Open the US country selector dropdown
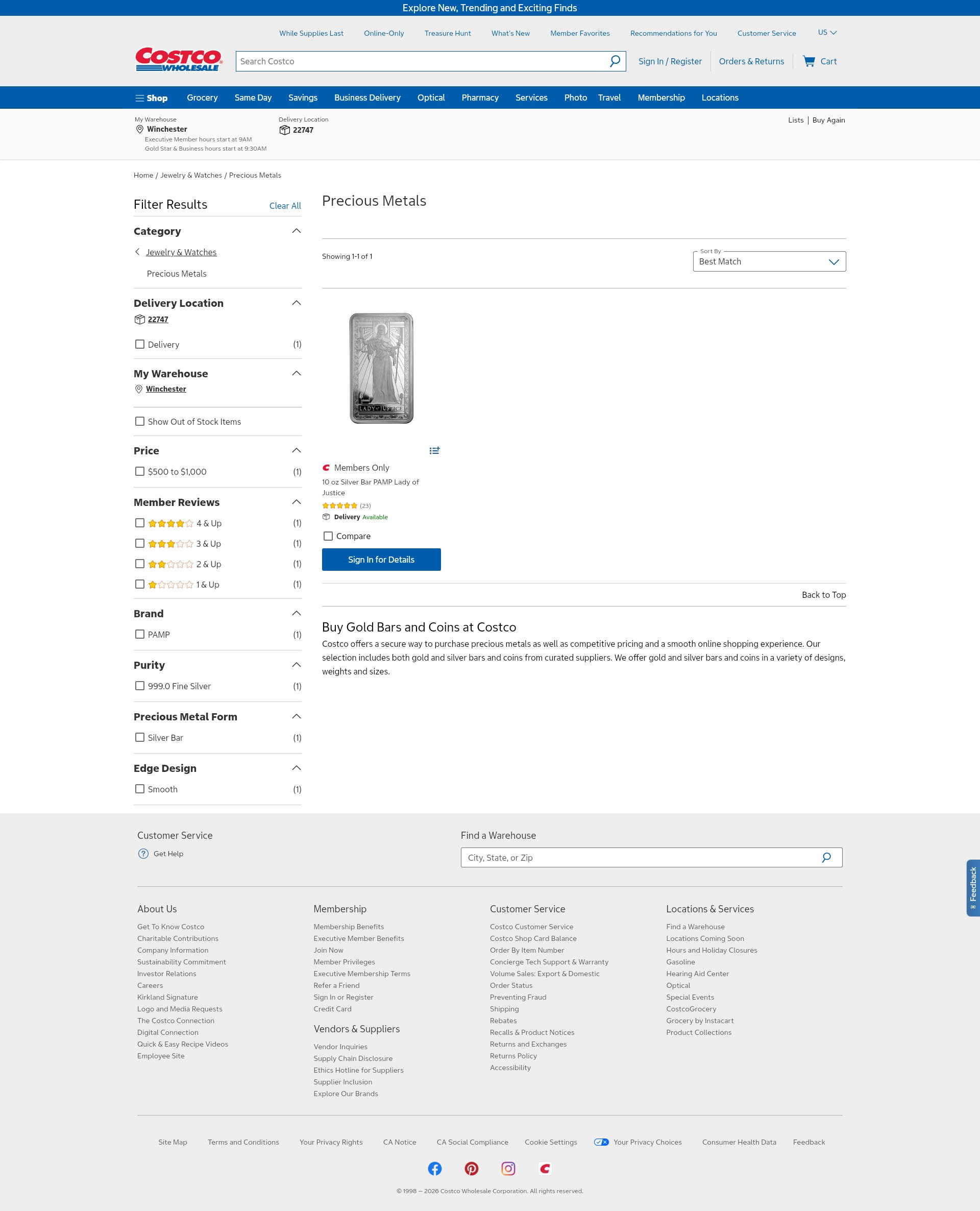 tap(827, 33)
